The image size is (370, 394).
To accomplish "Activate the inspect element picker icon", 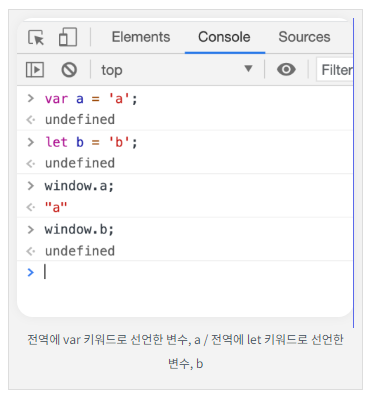I will [x=36, y=37].
